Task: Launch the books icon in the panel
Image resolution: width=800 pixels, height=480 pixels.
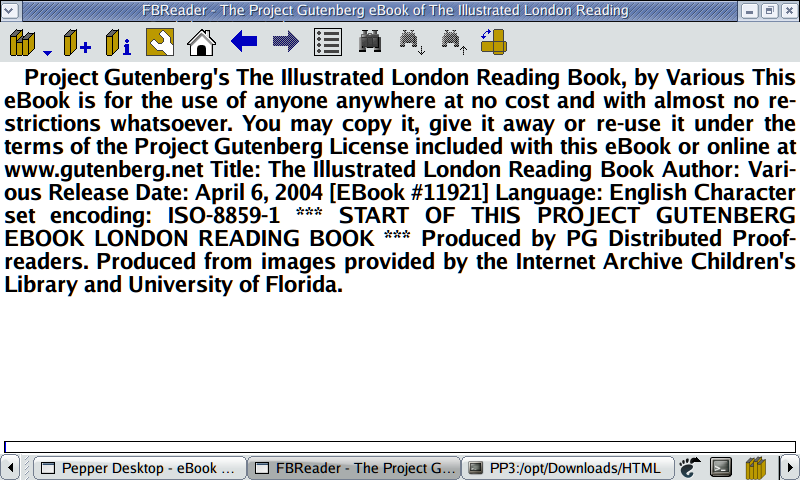Action: [756, 468]
